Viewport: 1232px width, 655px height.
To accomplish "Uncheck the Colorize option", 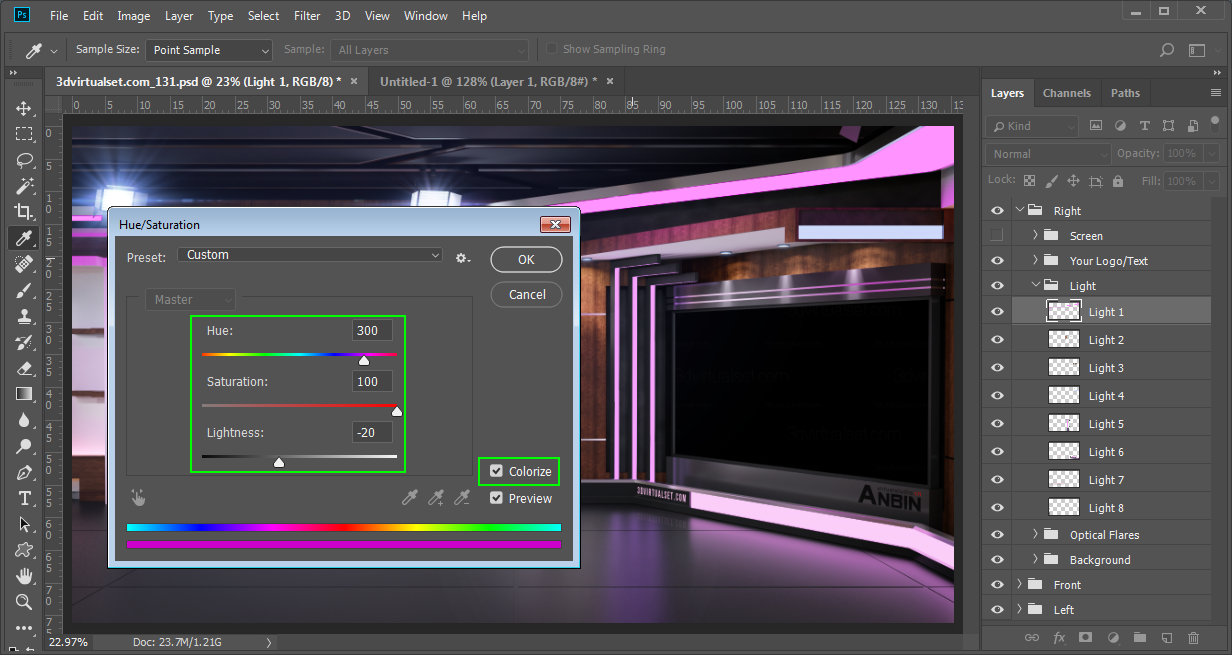I will [495, 471].
